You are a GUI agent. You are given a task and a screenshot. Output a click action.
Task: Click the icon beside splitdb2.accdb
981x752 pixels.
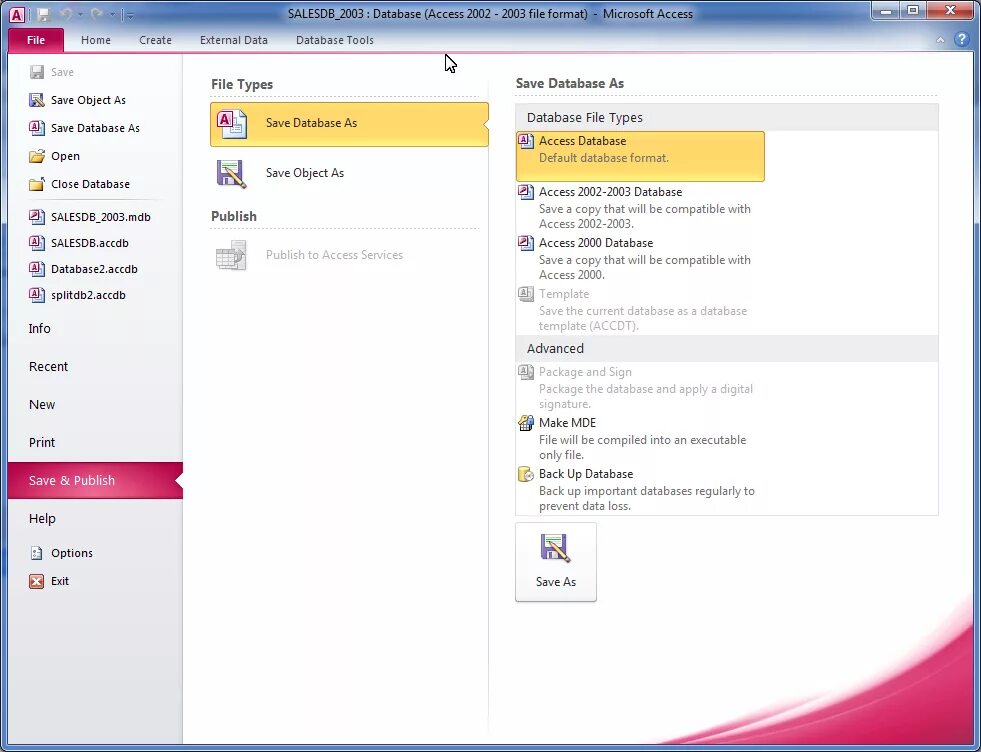click(37, 295)
